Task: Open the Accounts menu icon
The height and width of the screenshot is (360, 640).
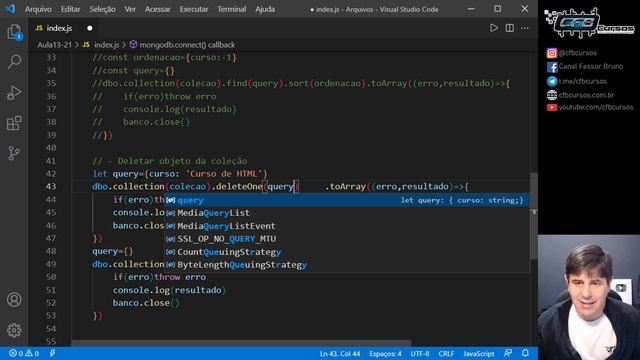Action: point(14,300)
